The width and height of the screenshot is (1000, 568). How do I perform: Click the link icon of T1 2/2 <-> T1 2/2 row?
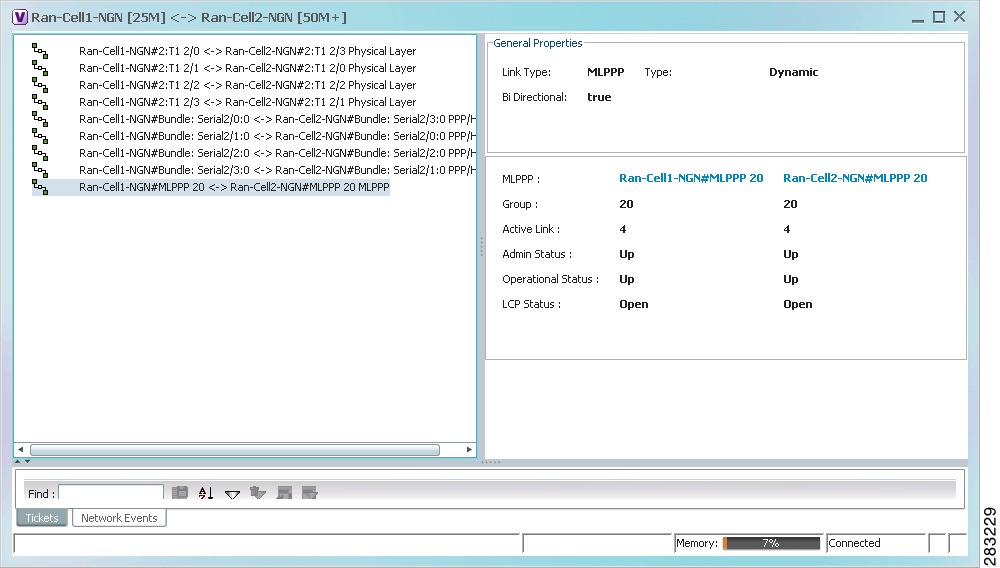[x=40, y=85]
